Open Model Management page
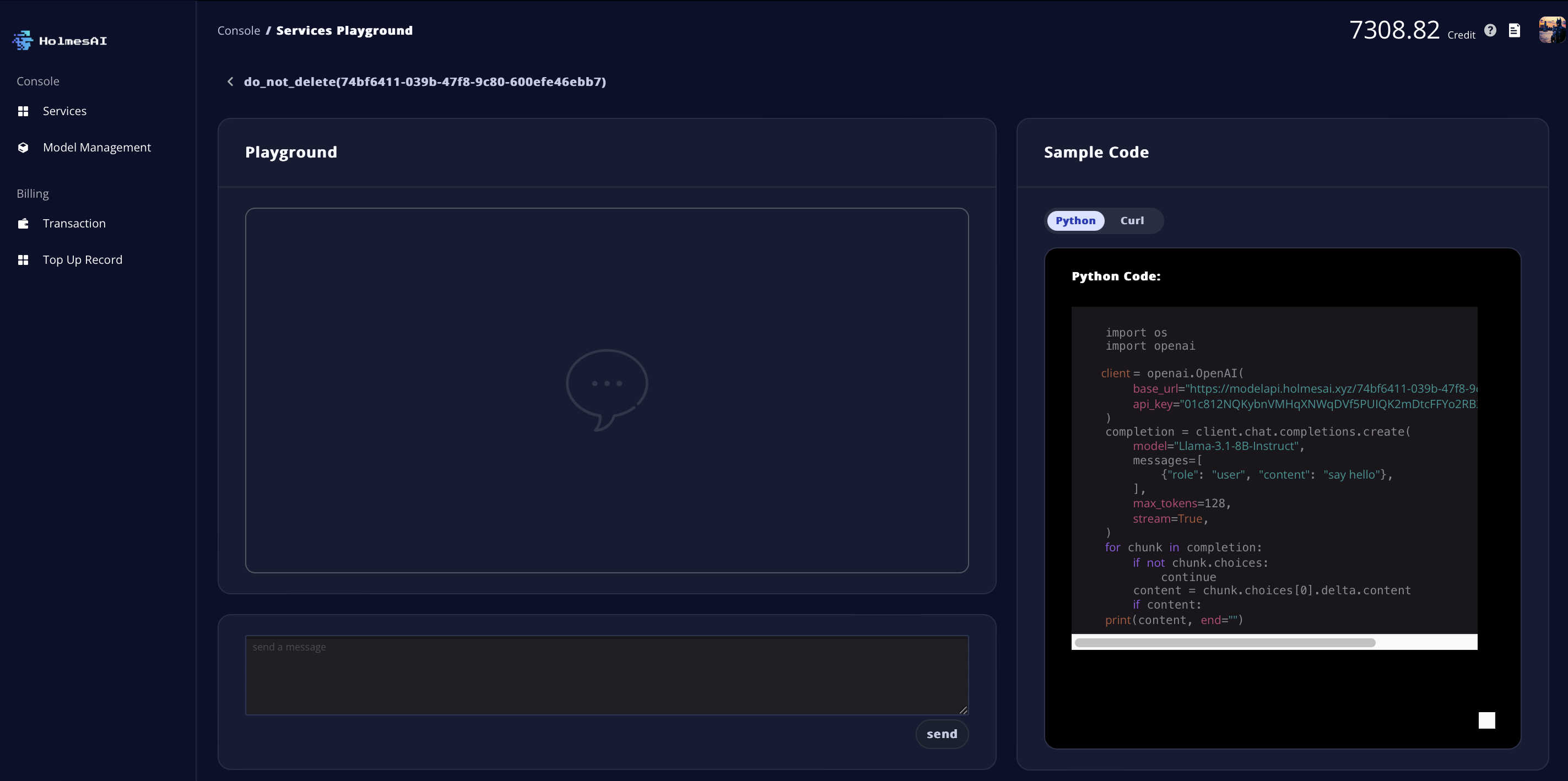 click(x=97, y=147)
